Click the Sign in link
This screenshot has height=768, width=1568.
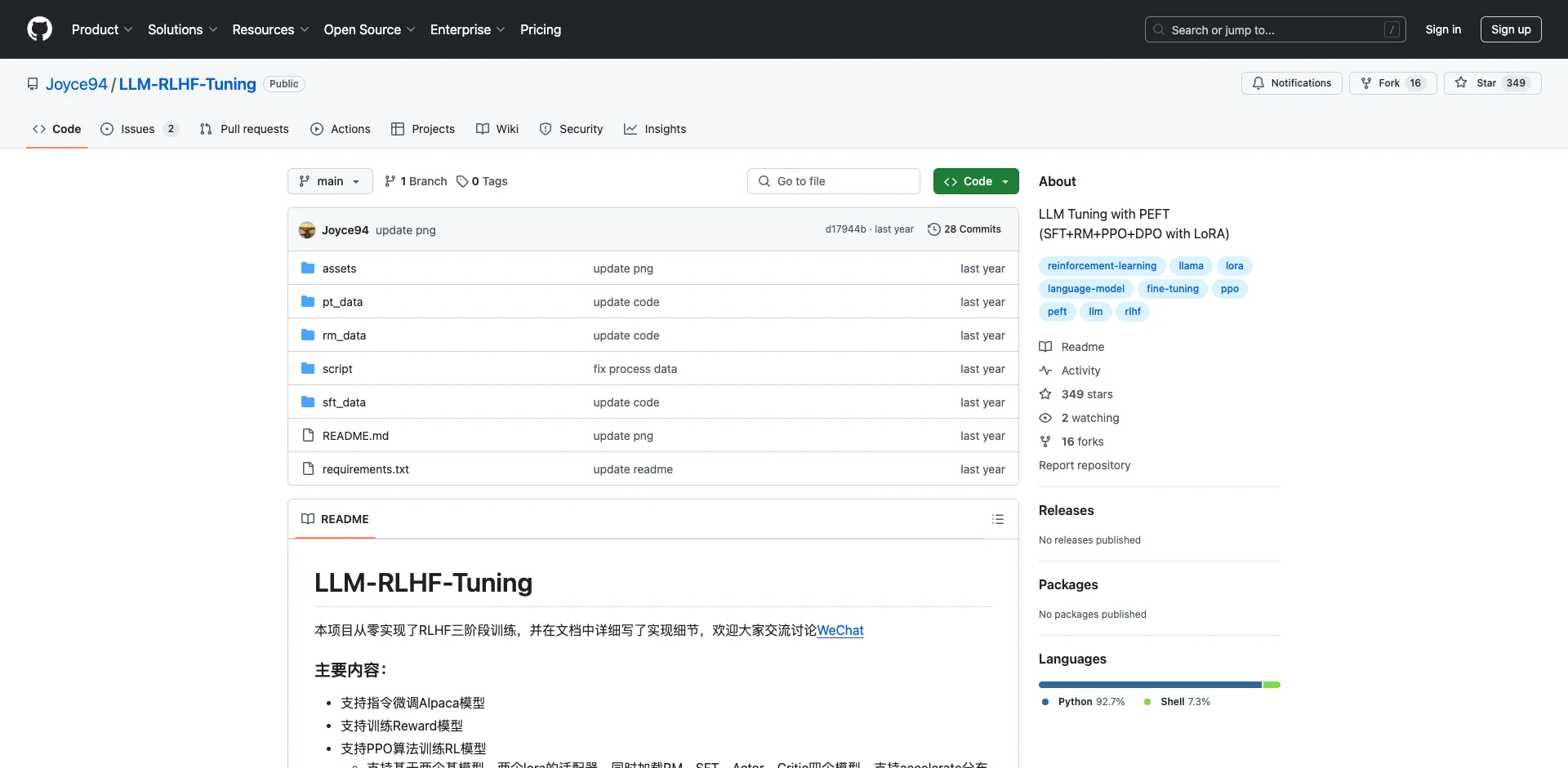[x=1443, y=29]
